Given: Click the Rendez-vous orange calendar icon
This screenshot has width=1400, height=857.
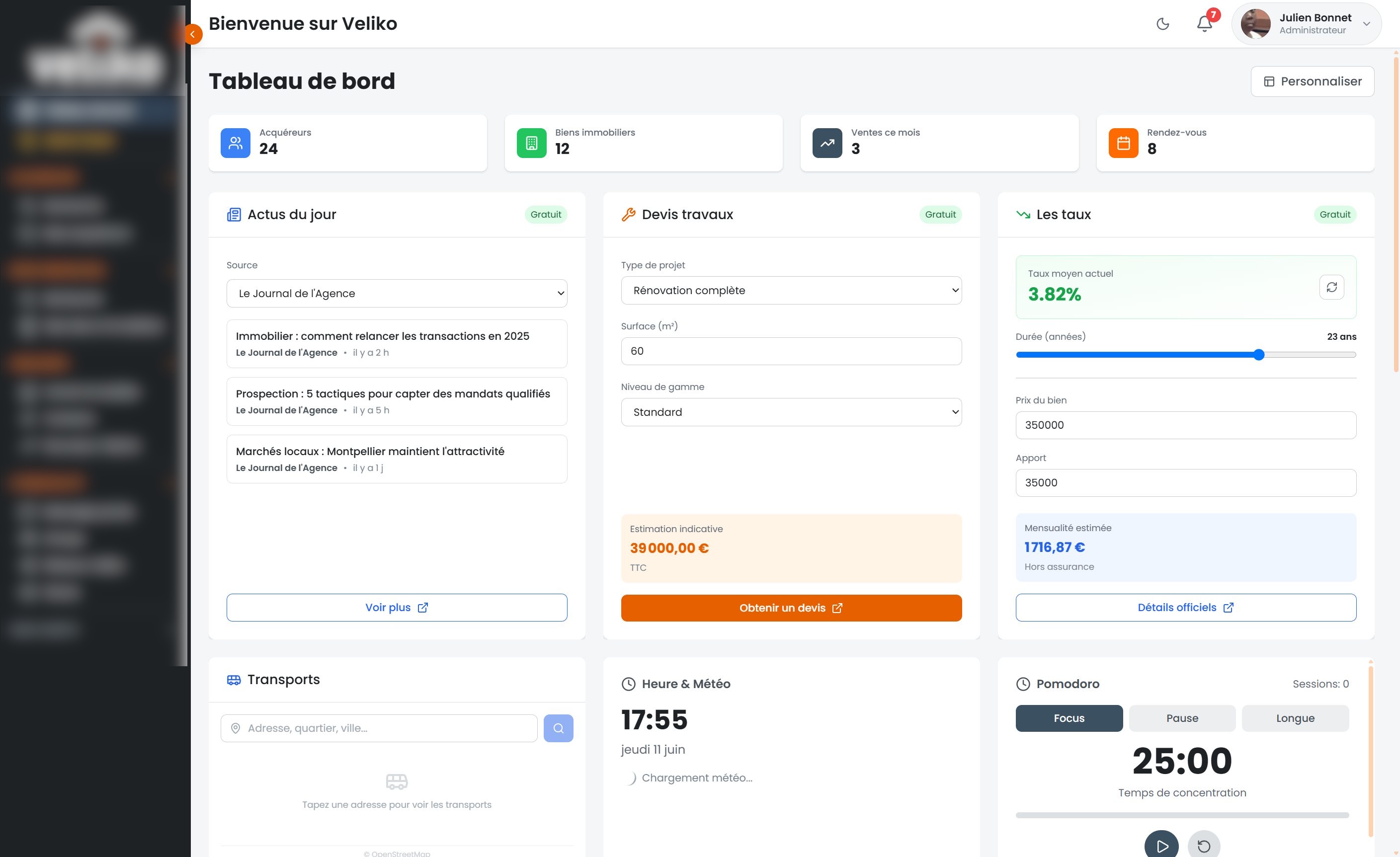Looking at the screenshot, I should (x=1123, y=143).
